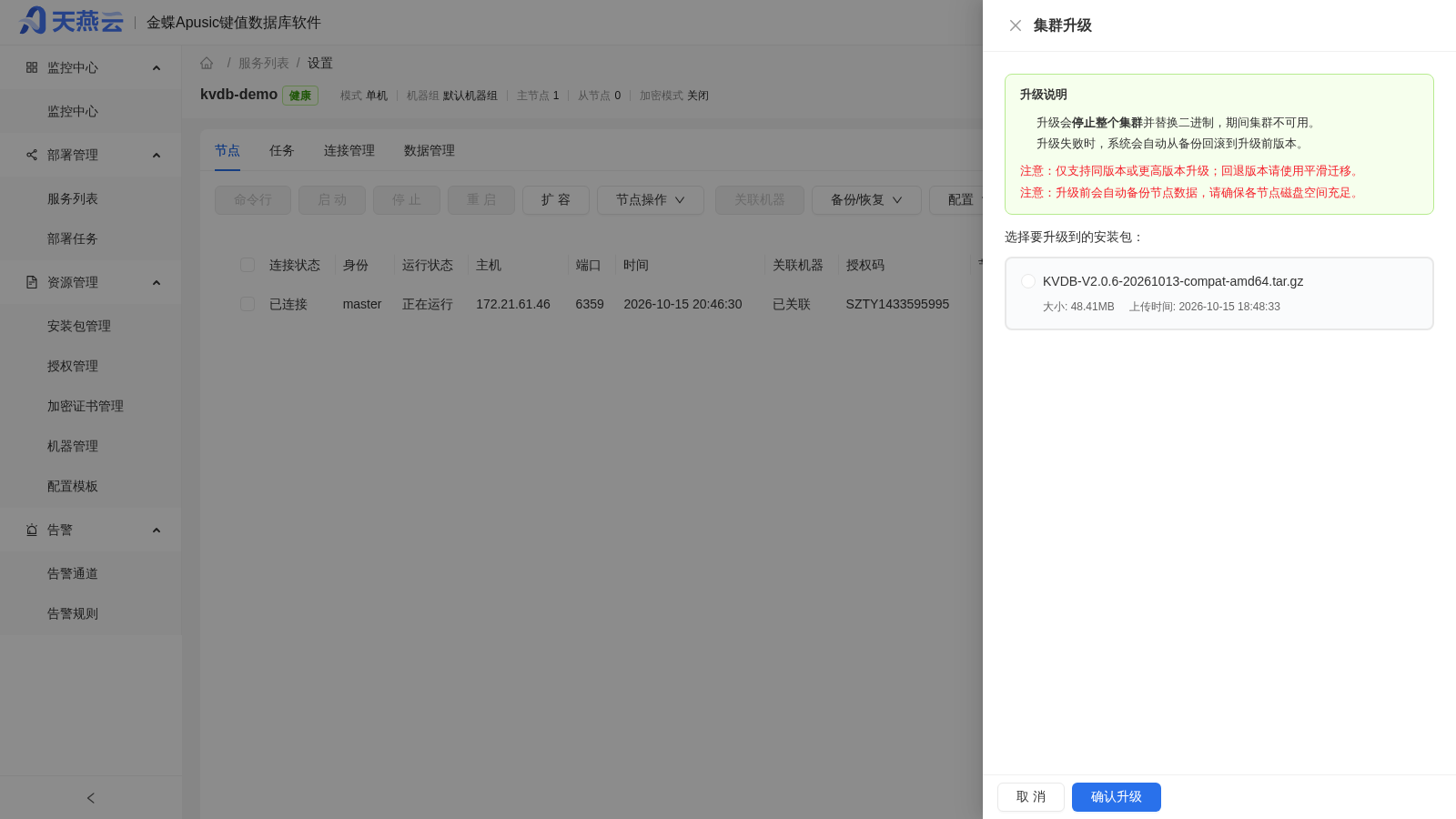Switch to the 节点 tab
Viewport: 1456px width, 819px height.
tap(227, 150)
